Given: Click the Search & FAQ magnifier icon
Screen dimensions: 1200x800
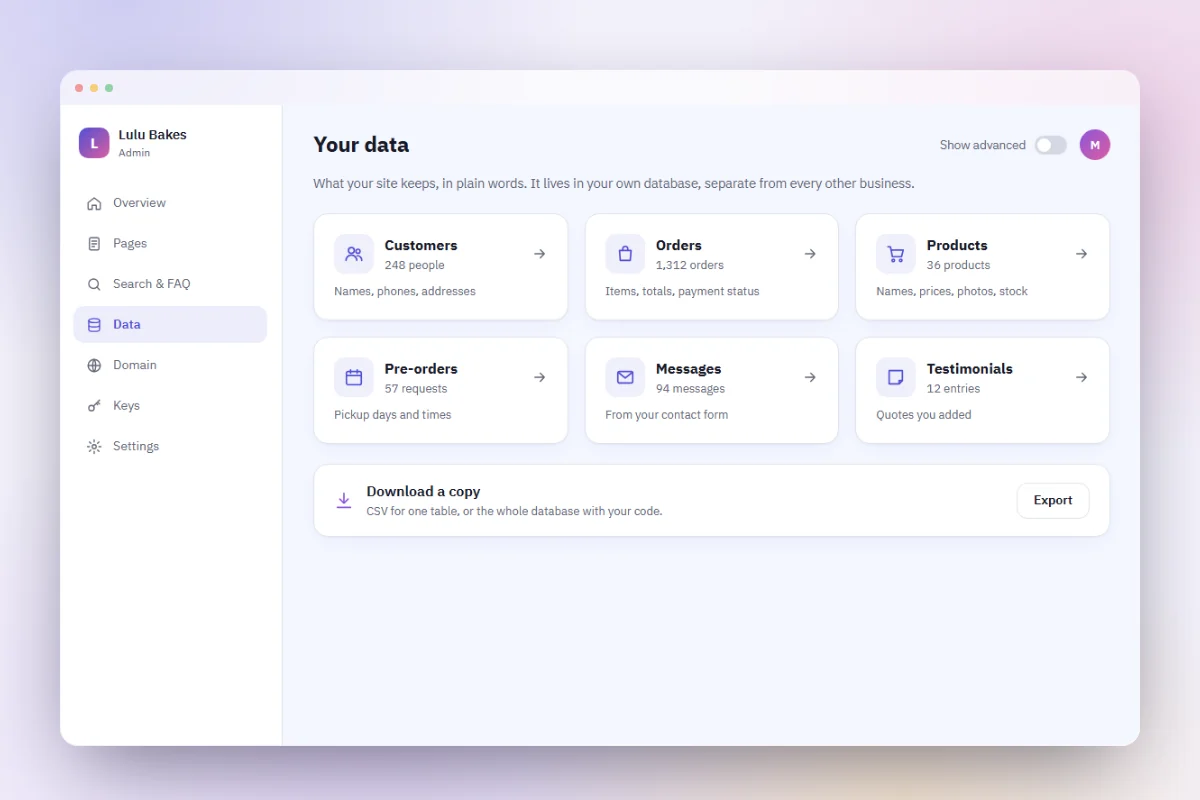Looking at the screenshot, I should coord(94,284).
